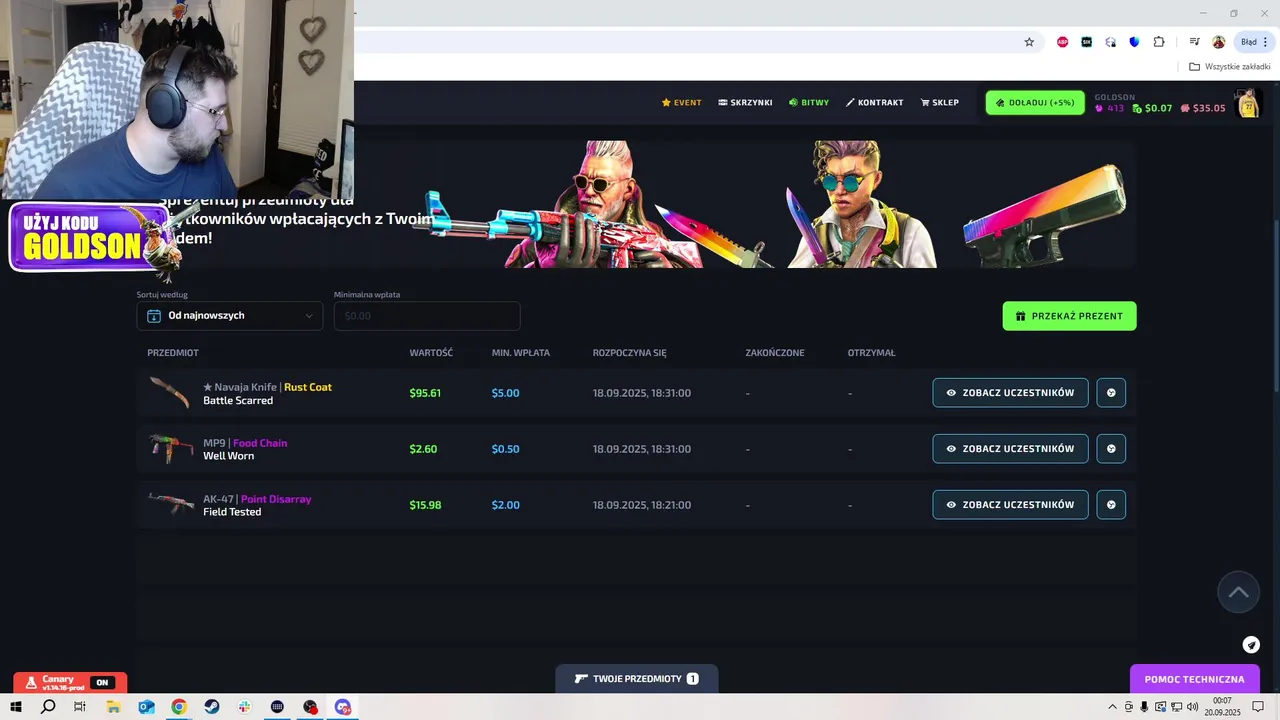The image size is (1280, 720).
Task: View participants for Navaja Knife Rust Coat
Action: coord(1010,393)
